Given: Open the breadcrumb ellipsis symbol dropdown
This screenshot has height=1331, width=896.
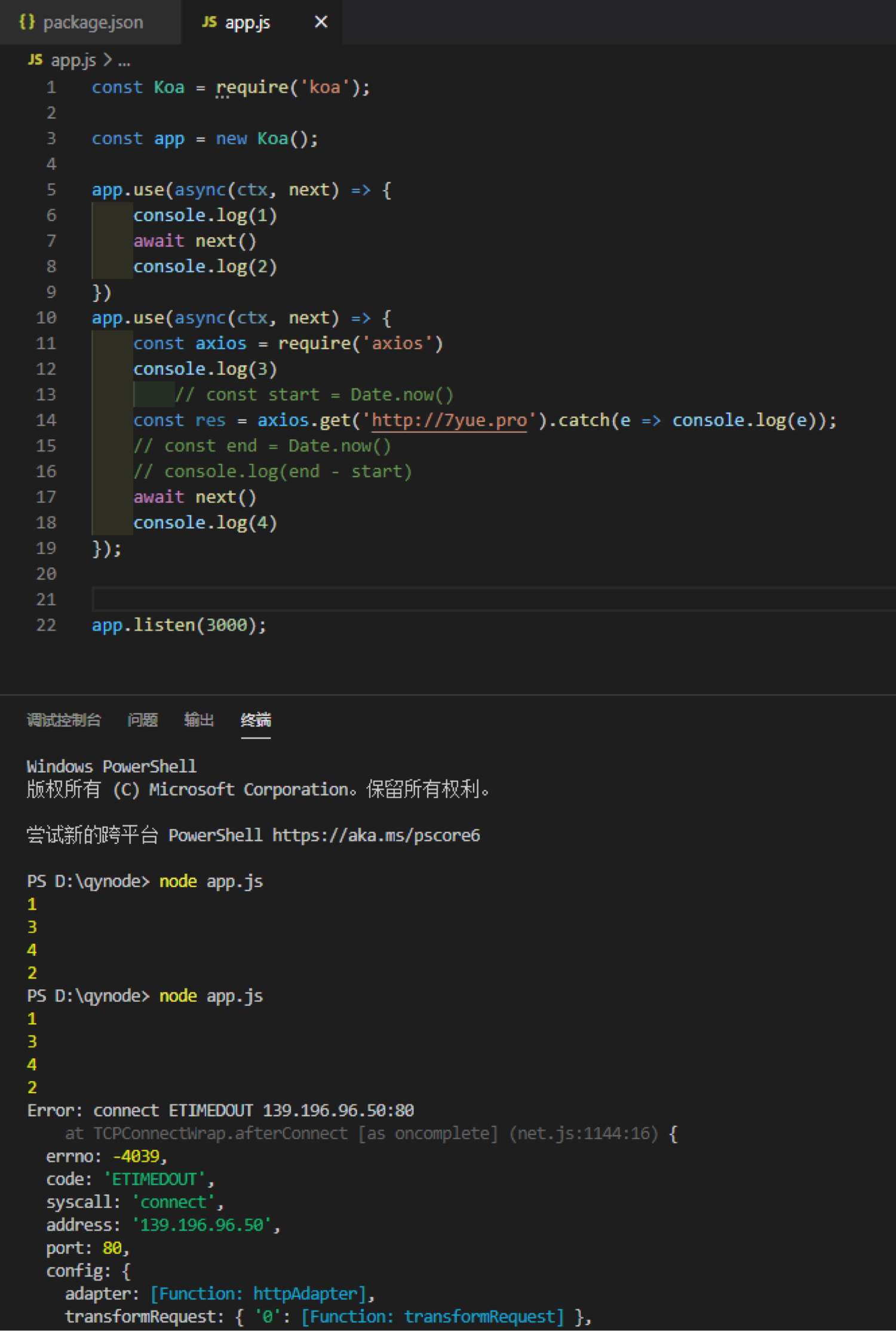Looking at the screenshot, I should [124, 61].
